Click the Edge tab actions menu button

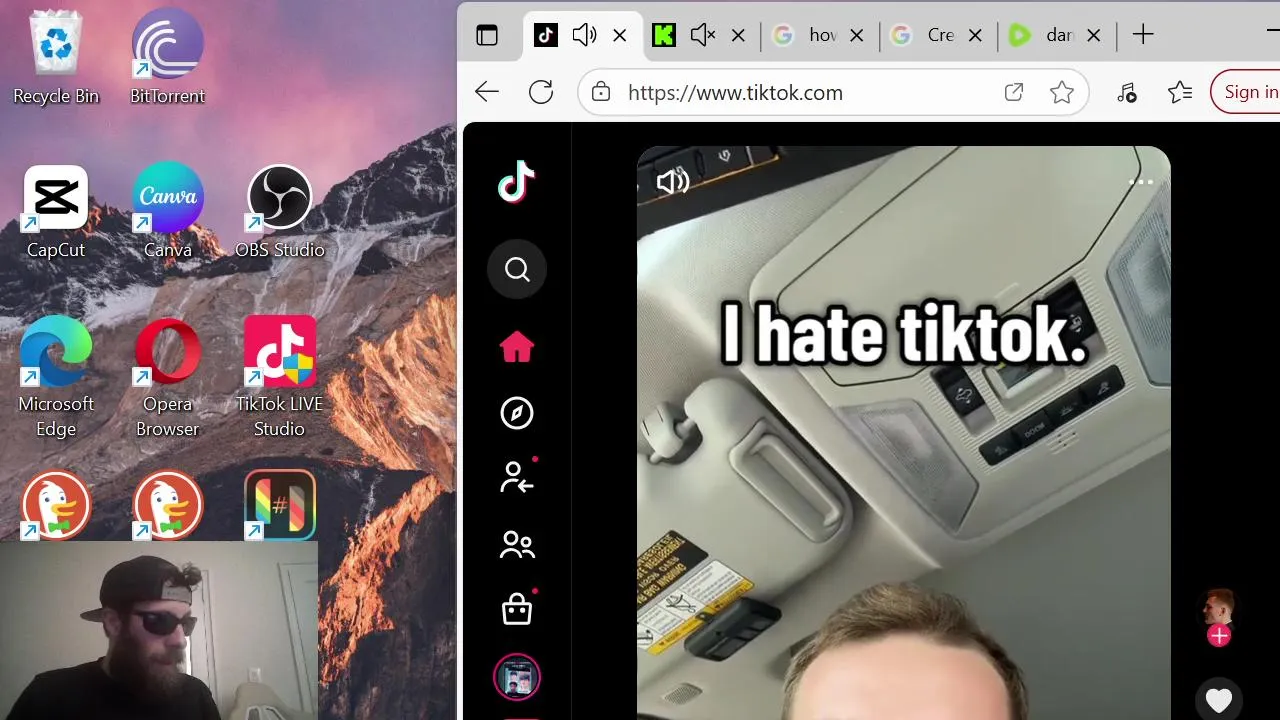point(487,35)
